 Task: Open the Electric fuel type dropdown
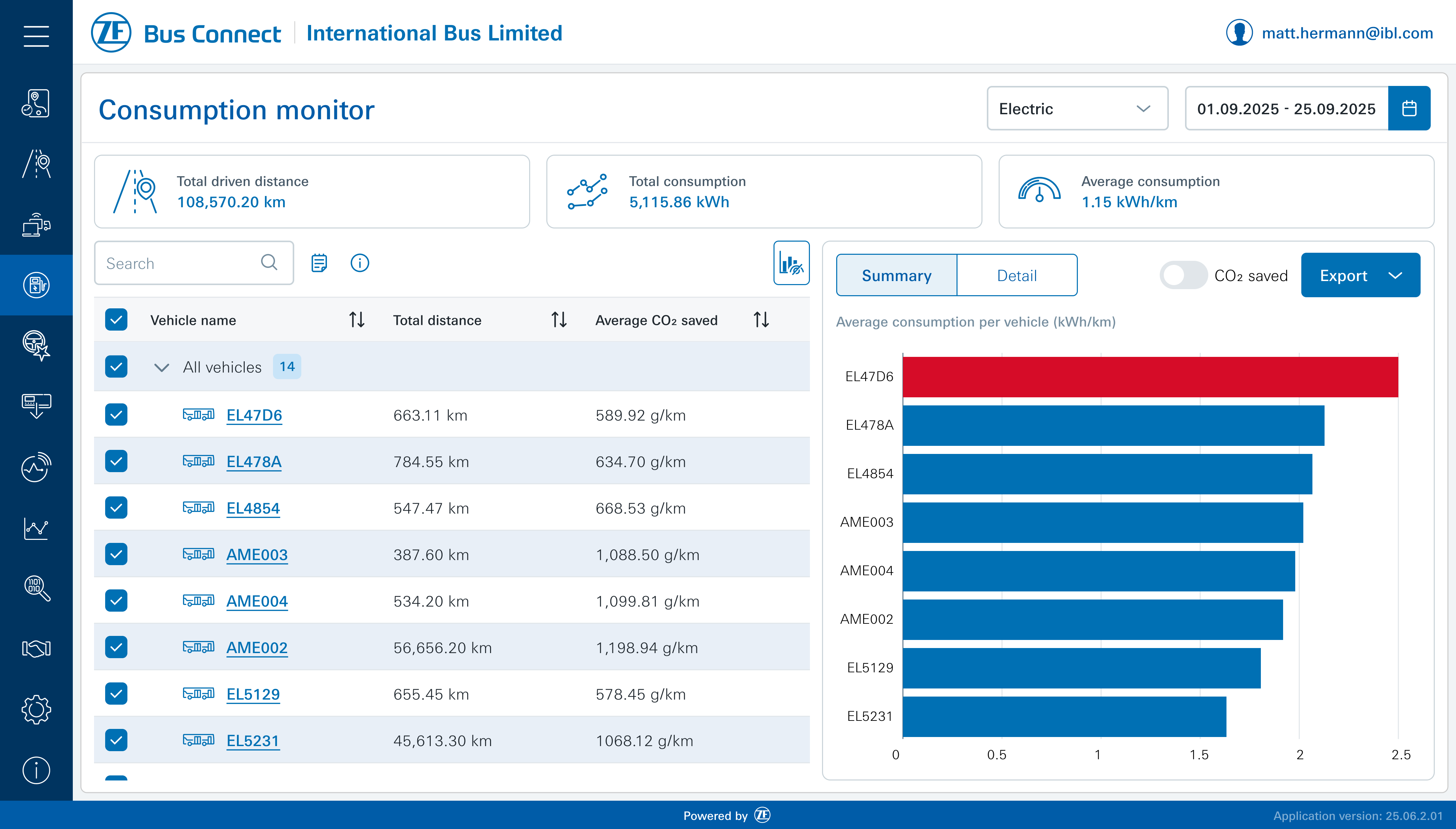pyautogui.click(x=1077, y=108)
